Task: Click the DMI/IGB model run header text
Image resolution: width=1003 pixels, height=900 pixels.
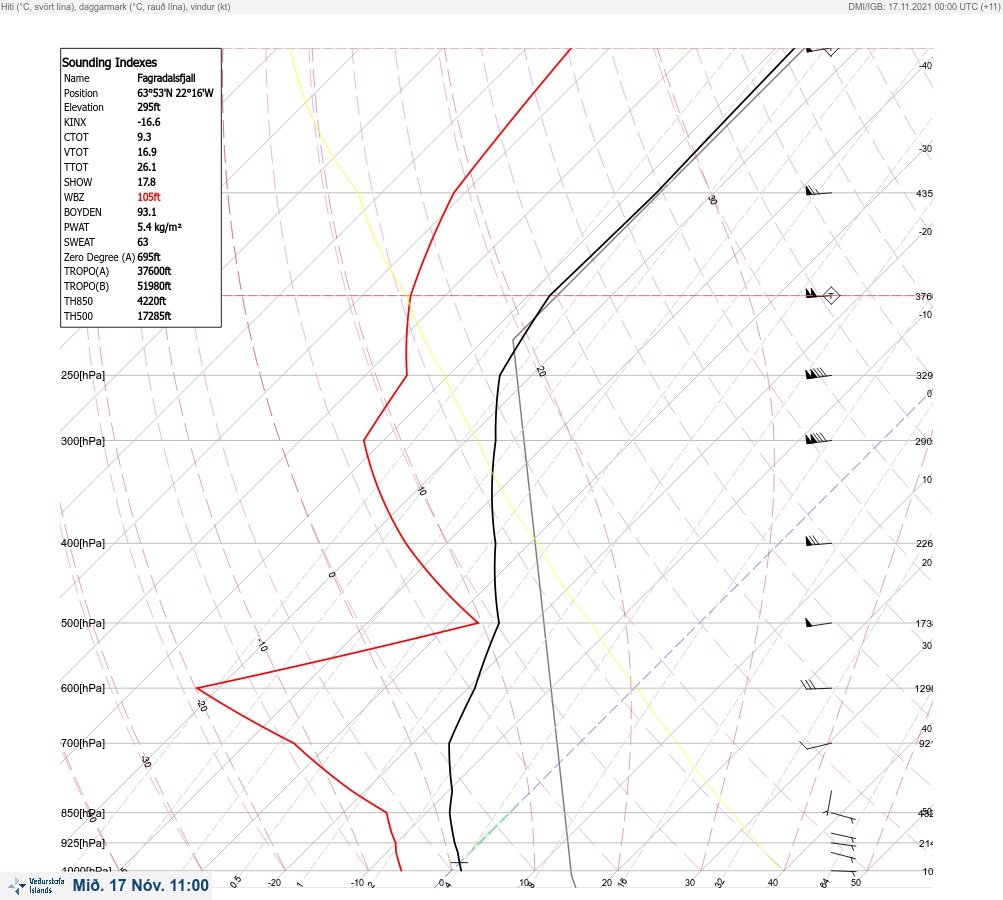Action: (x=924, y=6)
